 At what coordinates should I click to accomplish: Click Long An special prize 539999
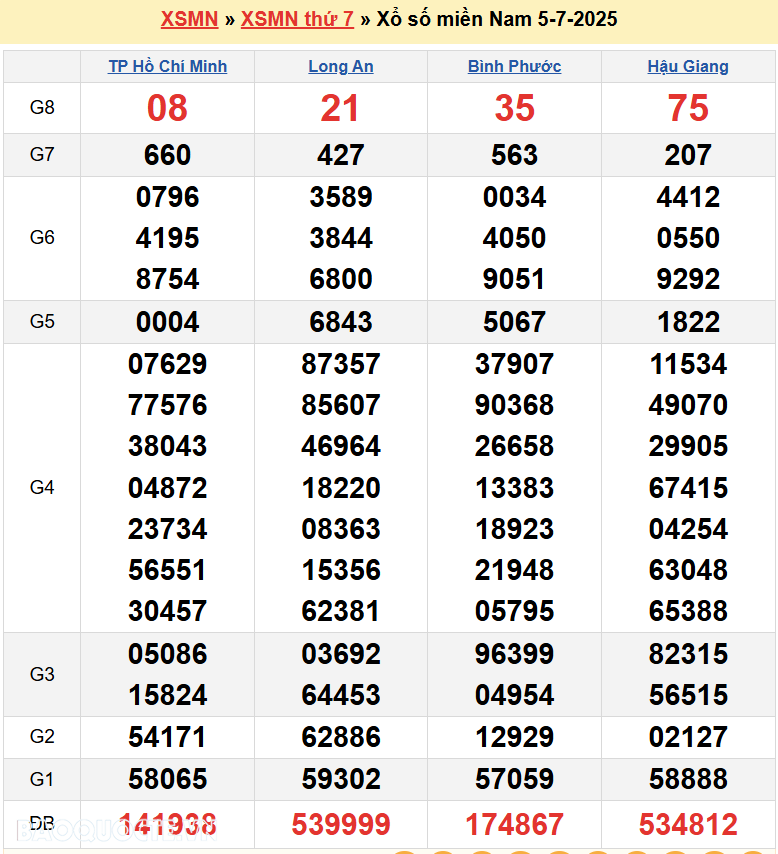(341, 825)
